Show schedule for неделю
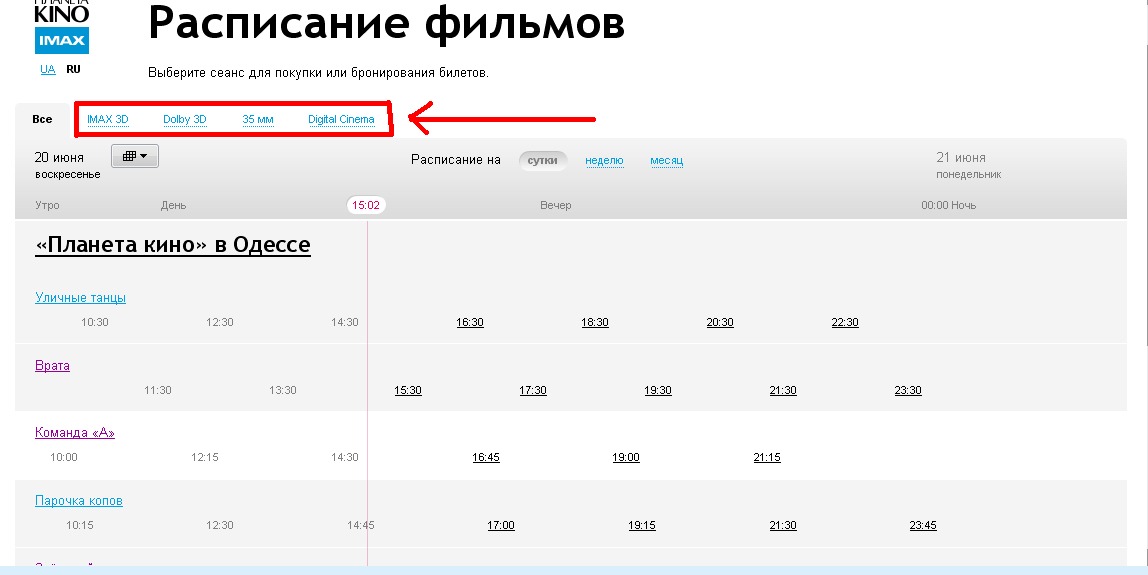Viewport: 1148px width, 575px height. coord(604,160)
